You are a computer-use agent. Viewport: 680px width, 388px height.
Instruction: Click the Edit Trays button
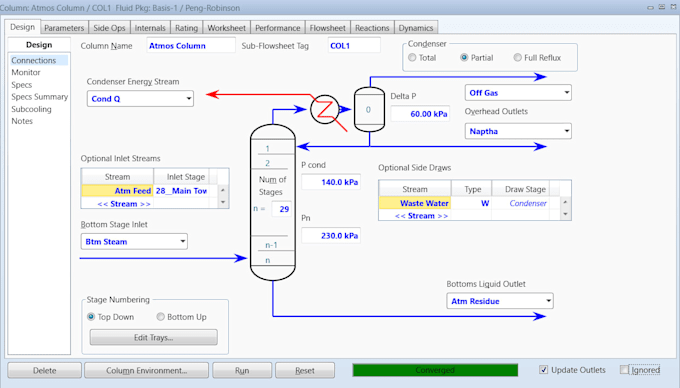pos(154,337)
